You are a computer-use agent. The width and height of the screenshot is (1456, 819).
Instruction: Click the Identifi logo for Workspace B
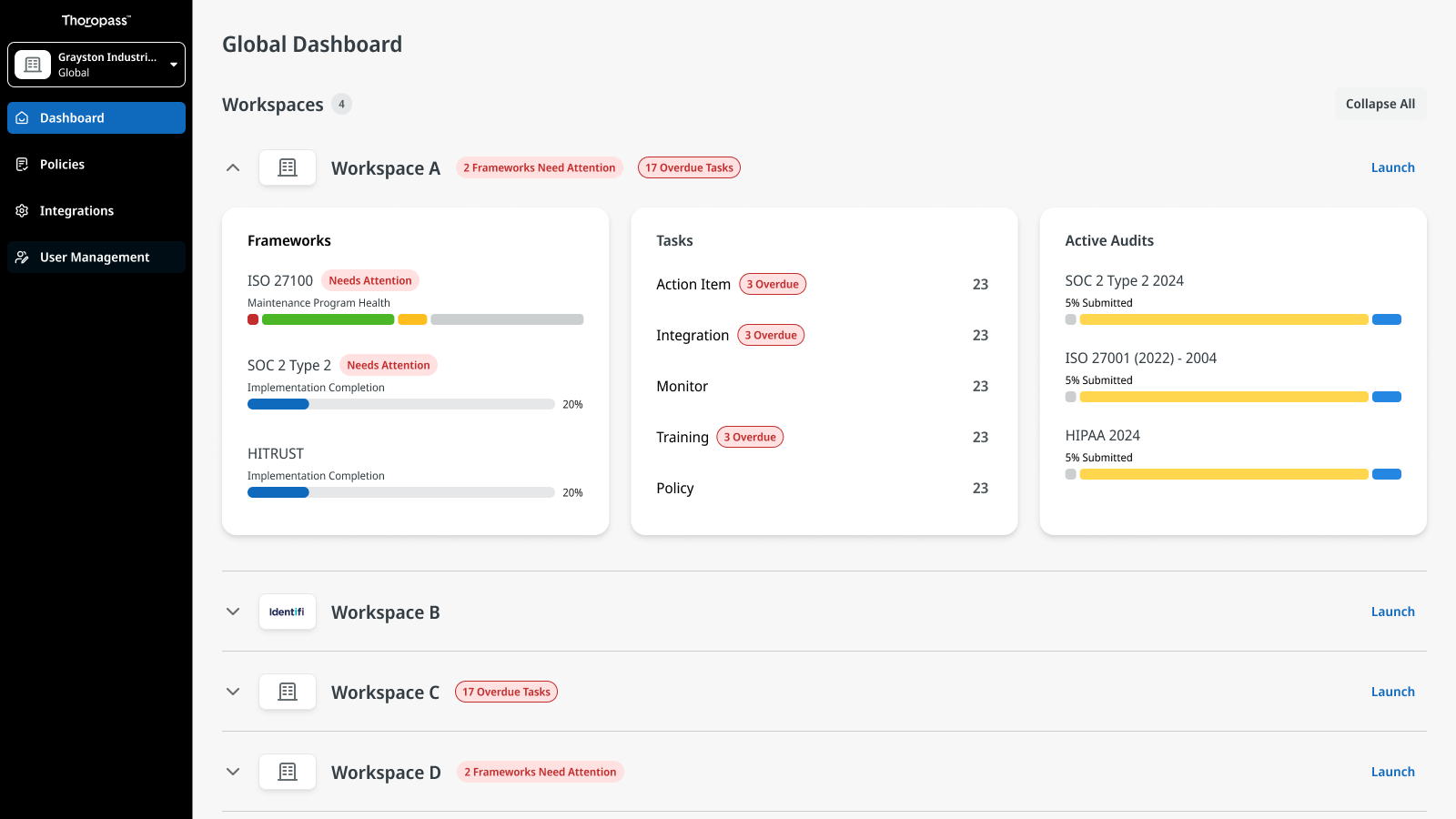pyautogui.click(x=288, y=612)
